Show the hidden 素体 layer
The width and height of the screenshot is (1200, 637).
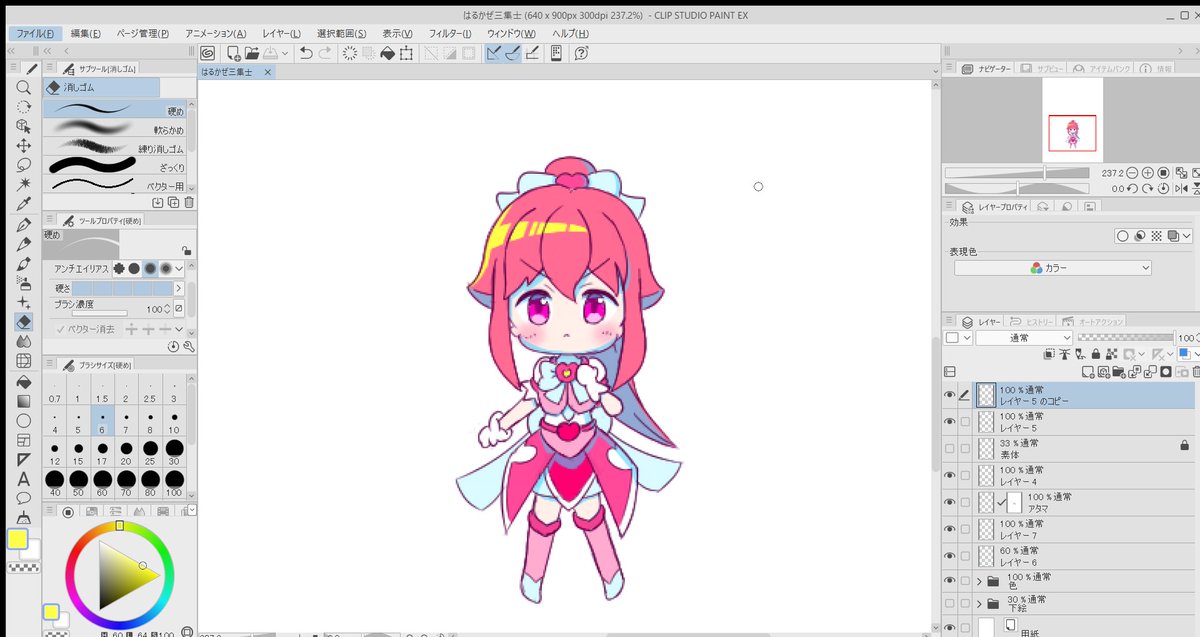pos(950,449)
